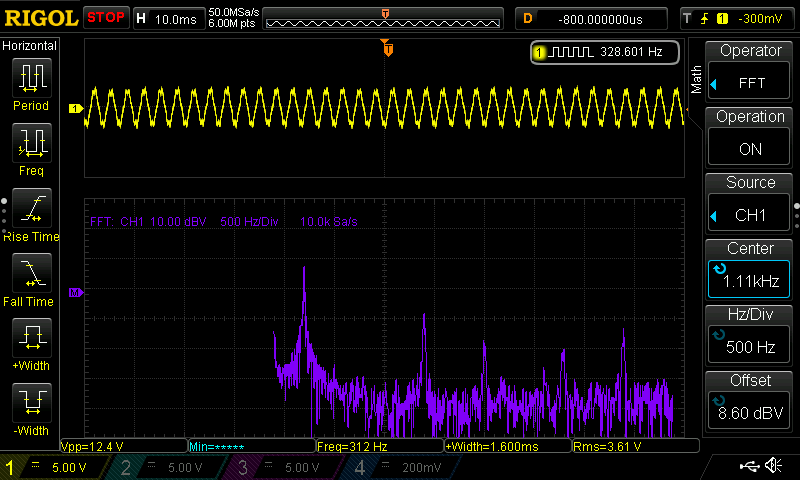This screenshot has height=480, width=800.
Task: Open the Source CH1 selector
Action: point(751,204)
